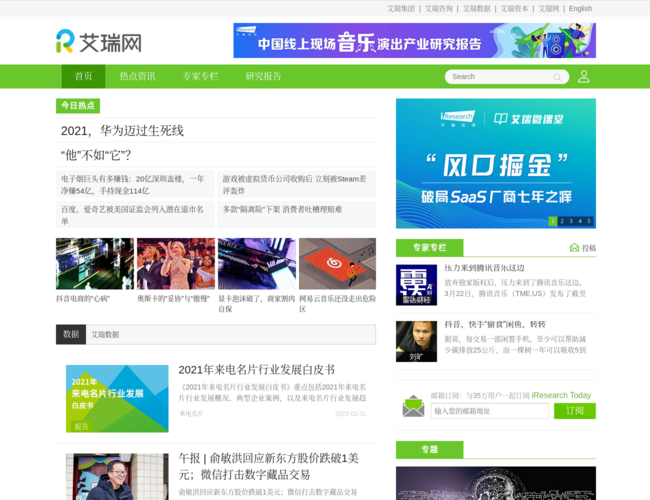650x500 pixels.
Task: Open the user account icon
Action: (584, 76)
